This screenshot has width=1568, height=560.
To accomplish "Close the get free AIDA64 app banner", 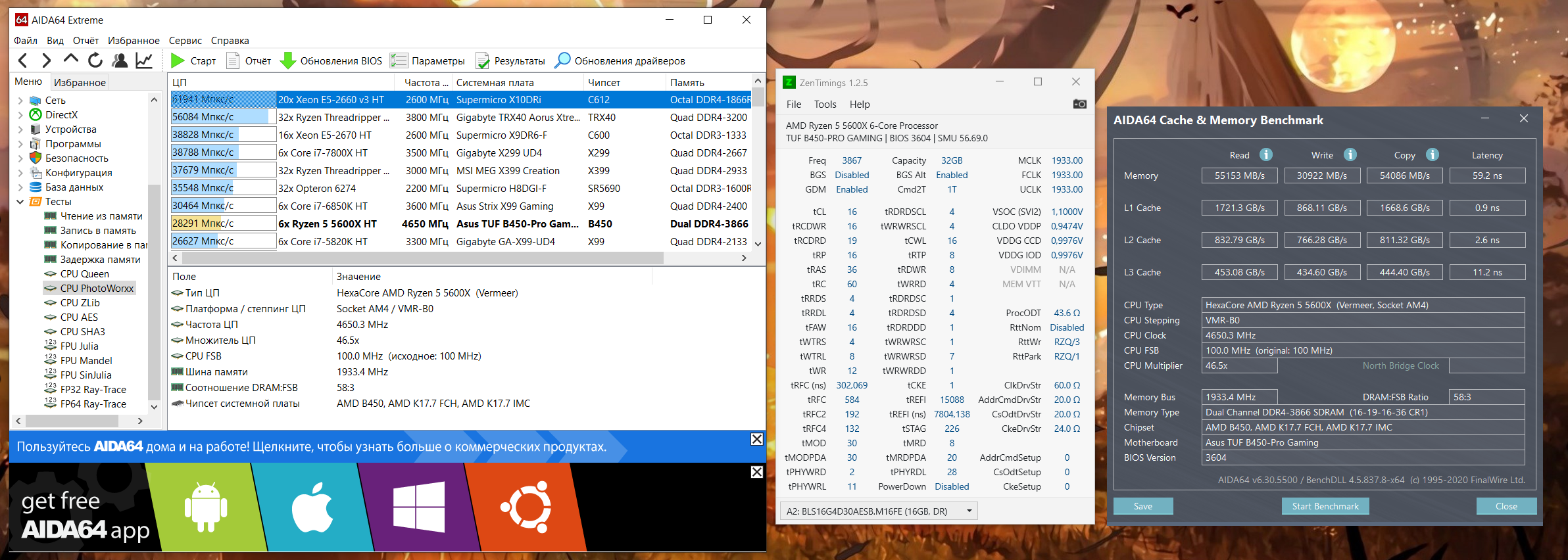I will (x=757, y=472).
